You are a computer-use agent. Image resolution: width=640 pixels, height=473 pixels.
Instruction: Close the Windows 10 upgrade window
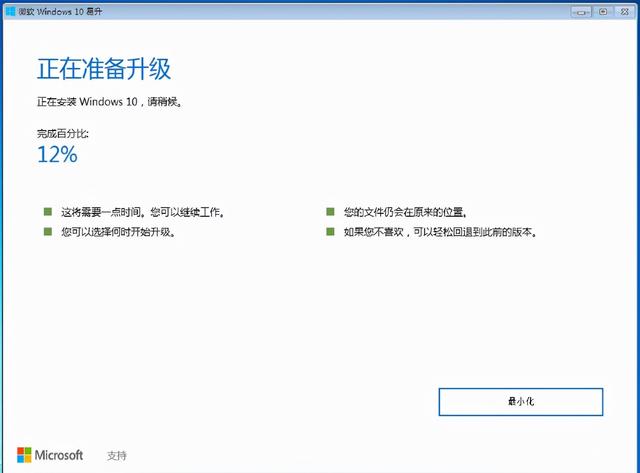(624, 12)
